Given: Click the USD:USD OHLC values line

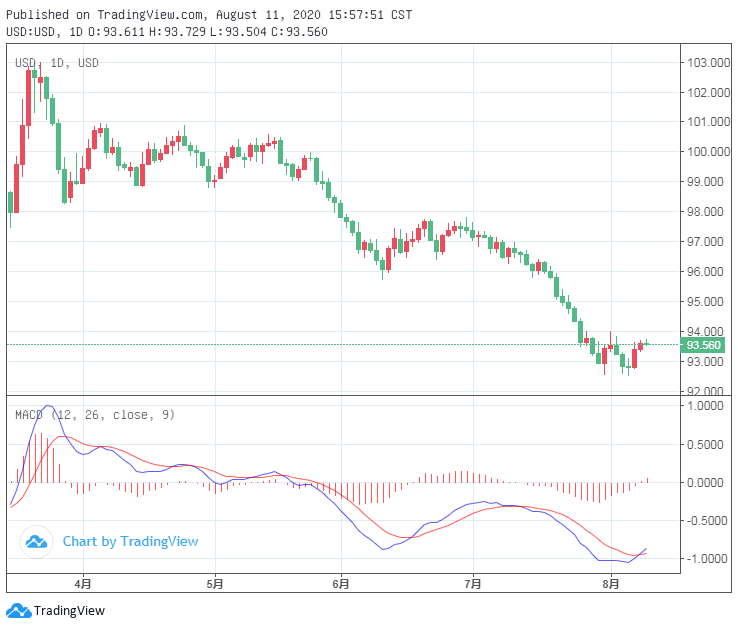Looking at the screenshot, I should (167, 32).
